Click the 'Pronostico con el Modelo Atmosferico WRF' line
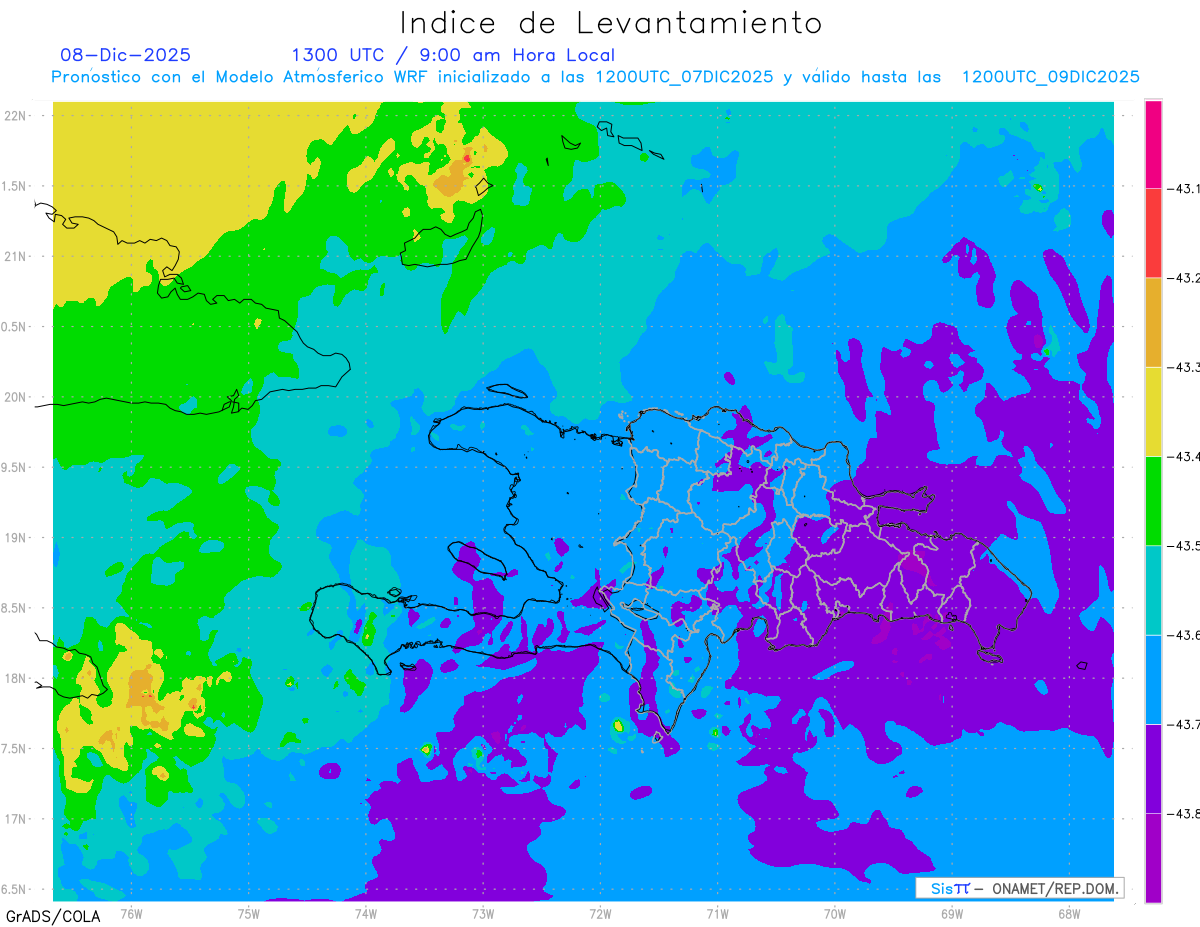 tap(596, 77)
